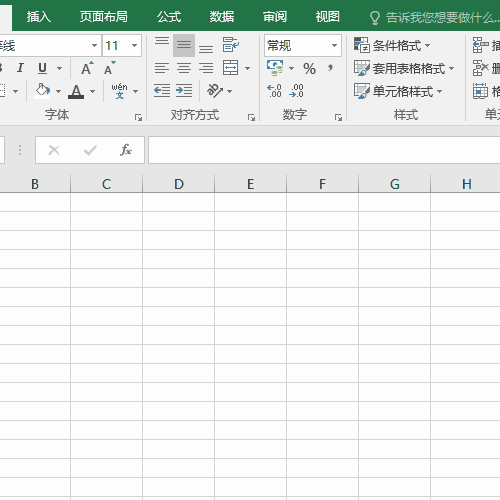Open font name dropdown arrow
The image size is (500, 500).
(94, 45)
